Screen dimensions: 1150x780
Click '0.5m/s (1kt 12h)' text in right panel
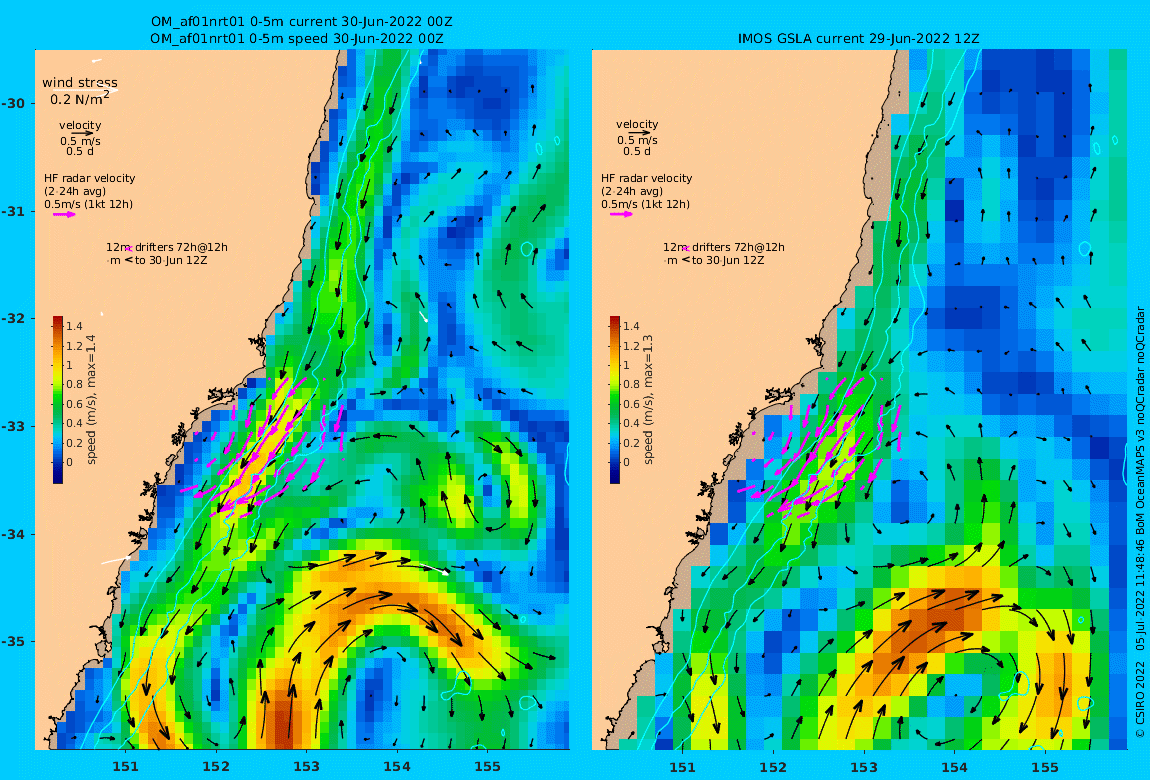(x=645, y=204)
